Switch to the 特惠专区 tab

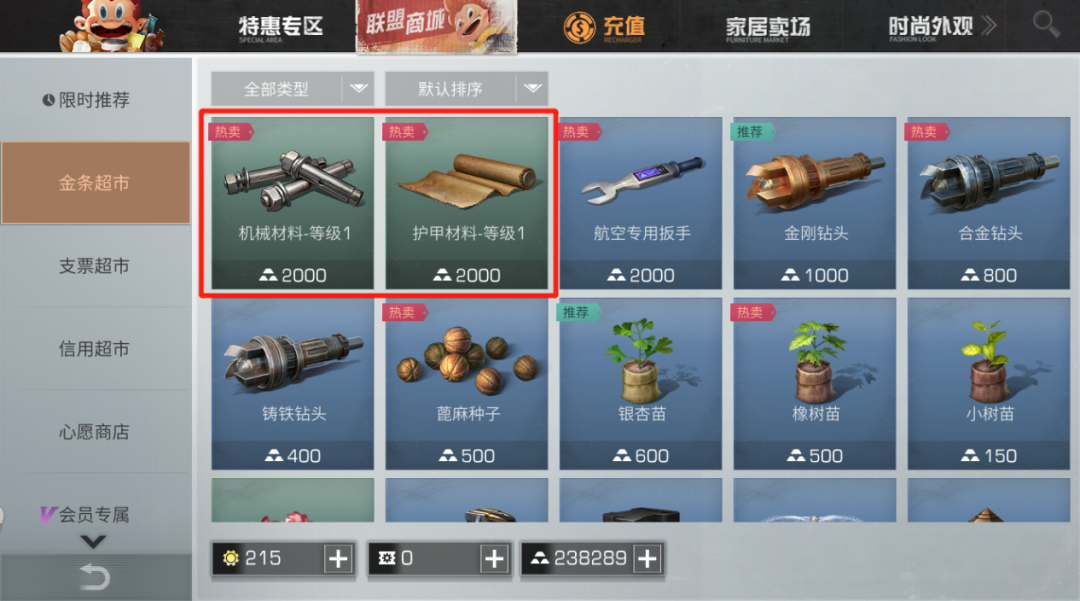click(280, 28)
